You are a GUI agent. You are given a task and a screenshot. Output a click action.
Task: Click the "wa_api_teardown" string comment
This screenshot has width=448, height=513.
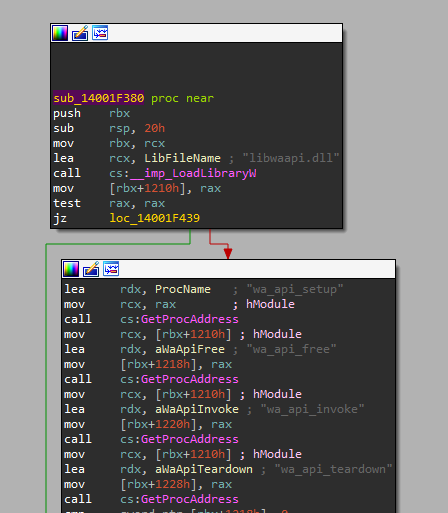(x=333, y=469)
